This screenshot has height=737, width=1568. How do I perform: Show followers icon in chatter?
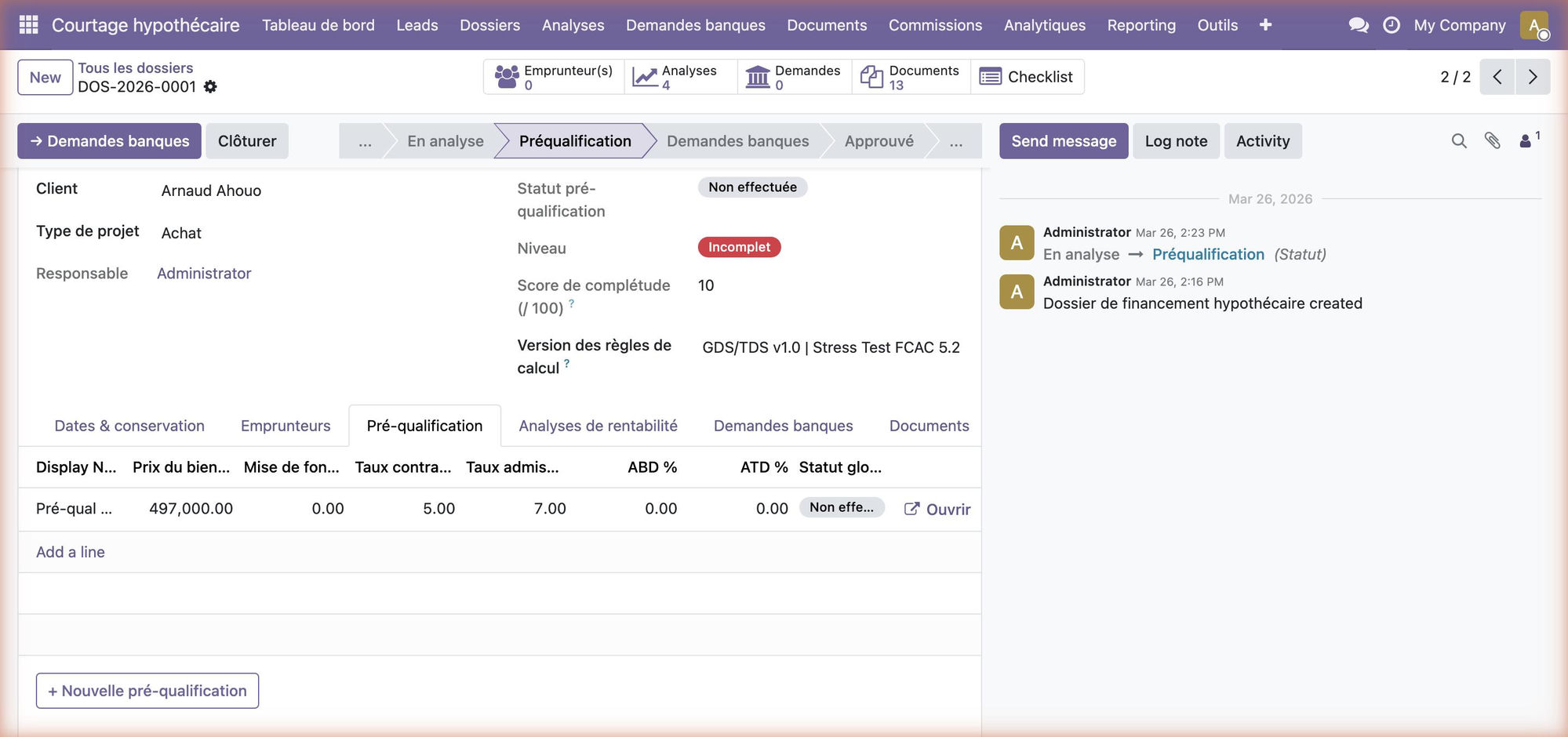1529,140
